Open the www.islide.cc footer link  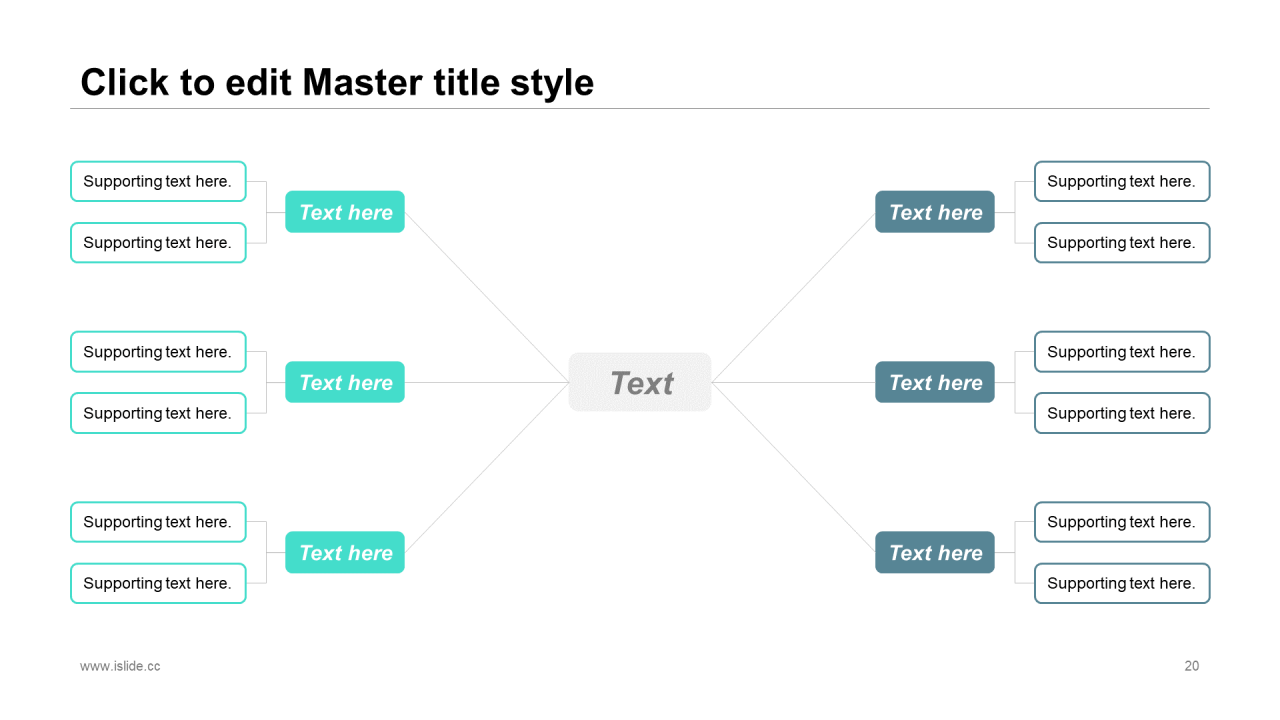pos(120,666)
